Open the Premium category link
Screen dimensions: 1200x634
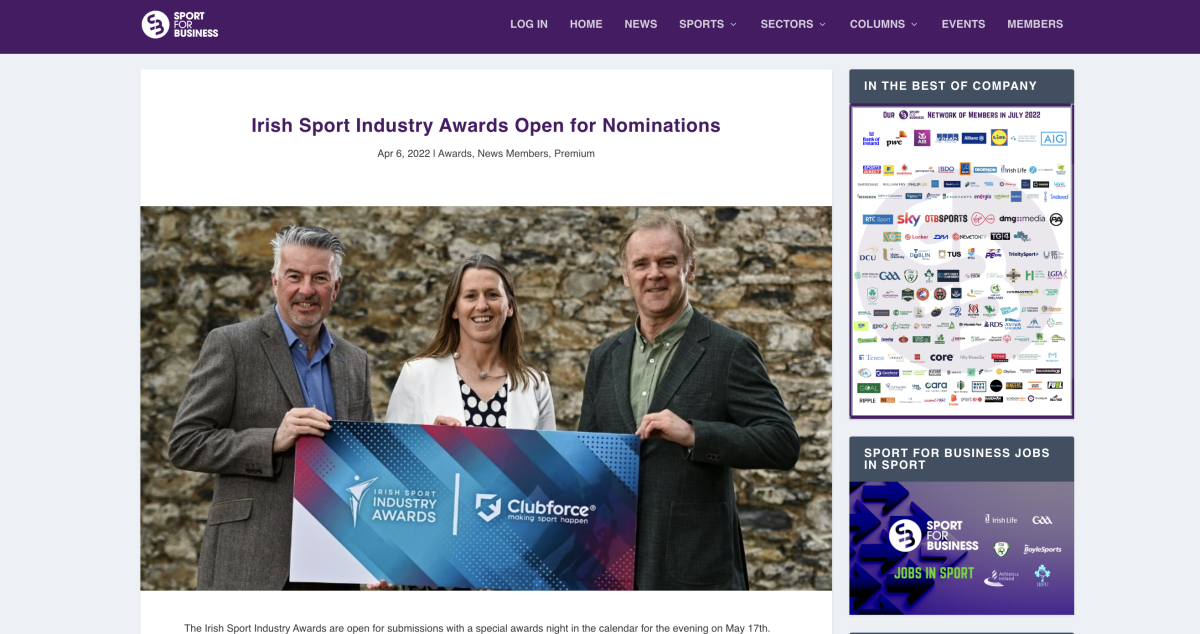point(575,154)
